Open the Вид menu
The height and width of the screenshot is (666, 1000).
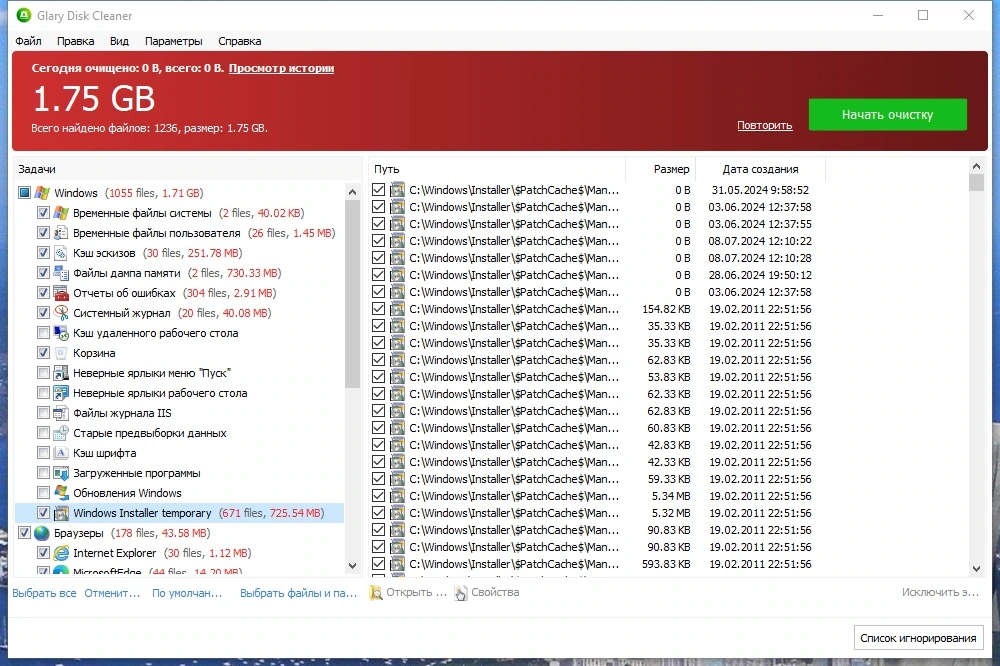(119, 41)
